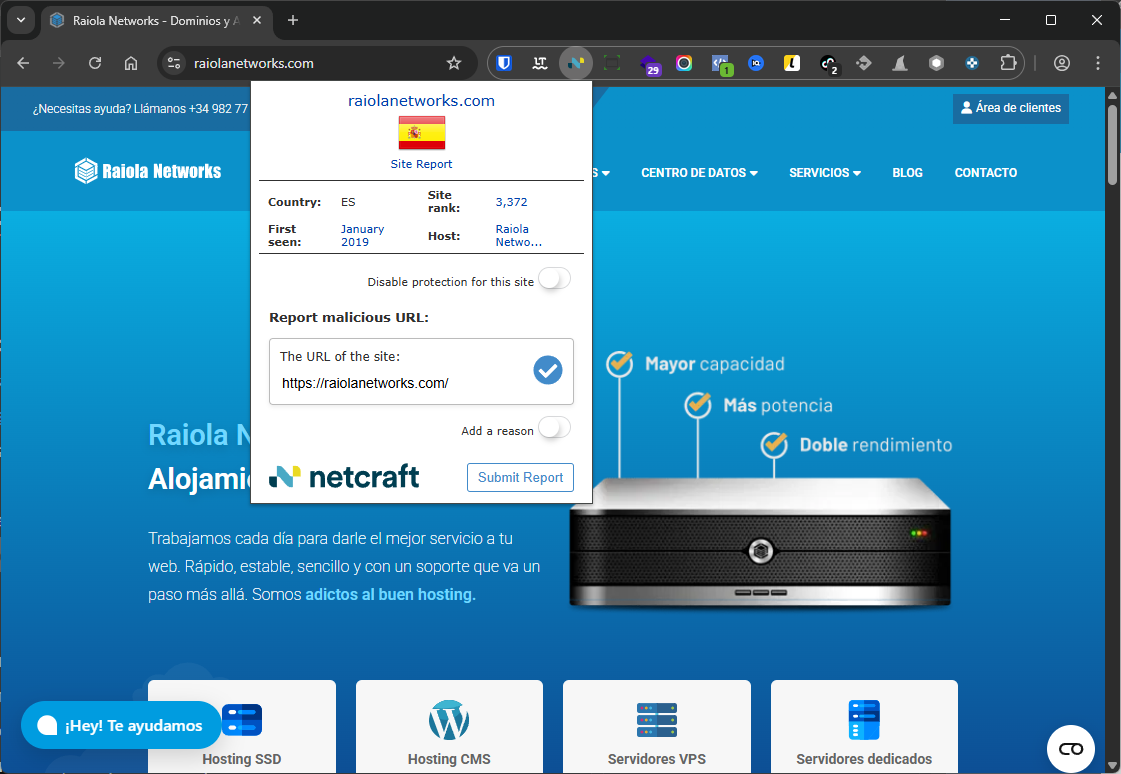Click the Más potencia text

[778, 406]
